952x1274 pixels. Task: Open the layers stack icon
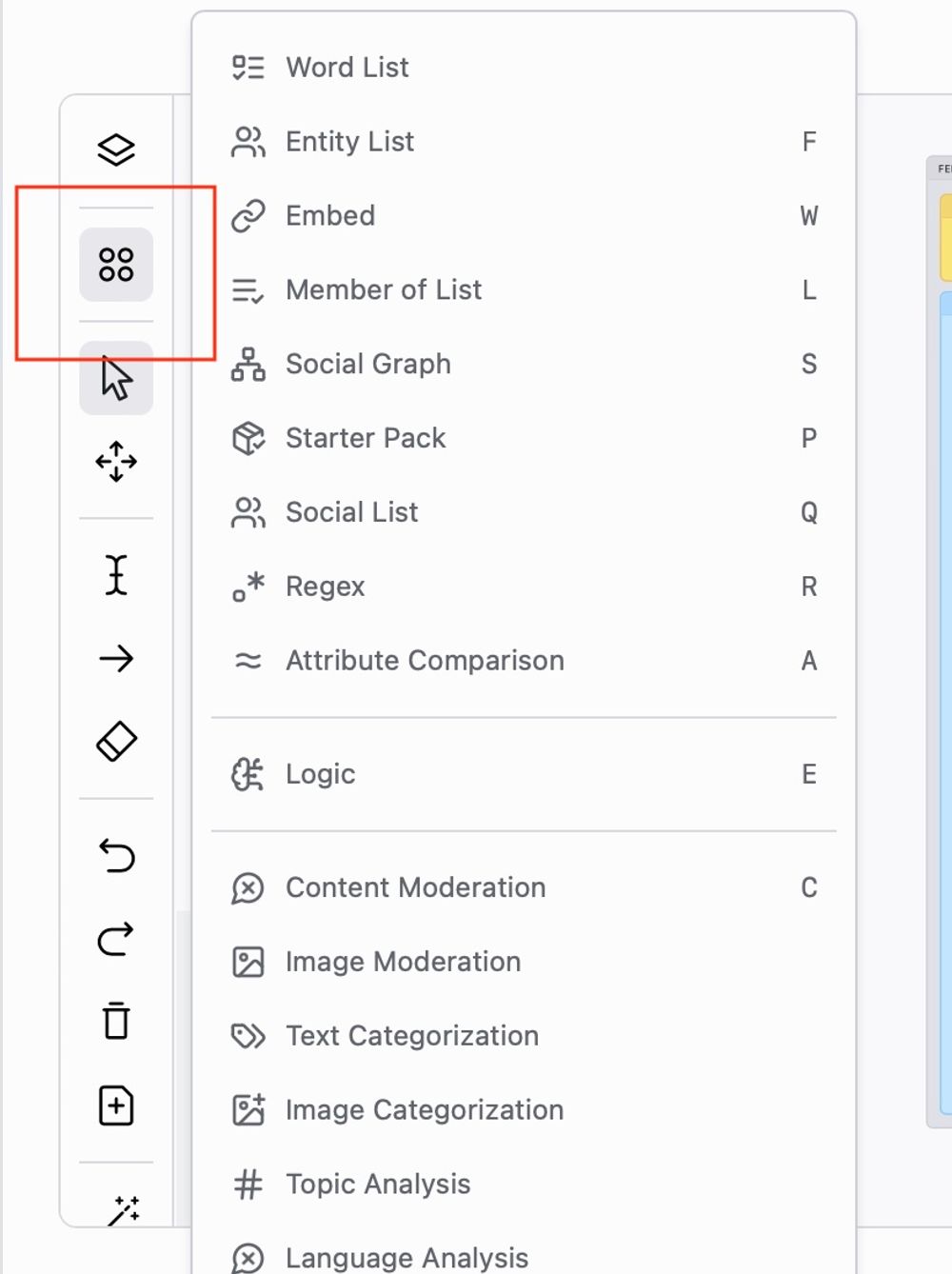tap(116, 149)
